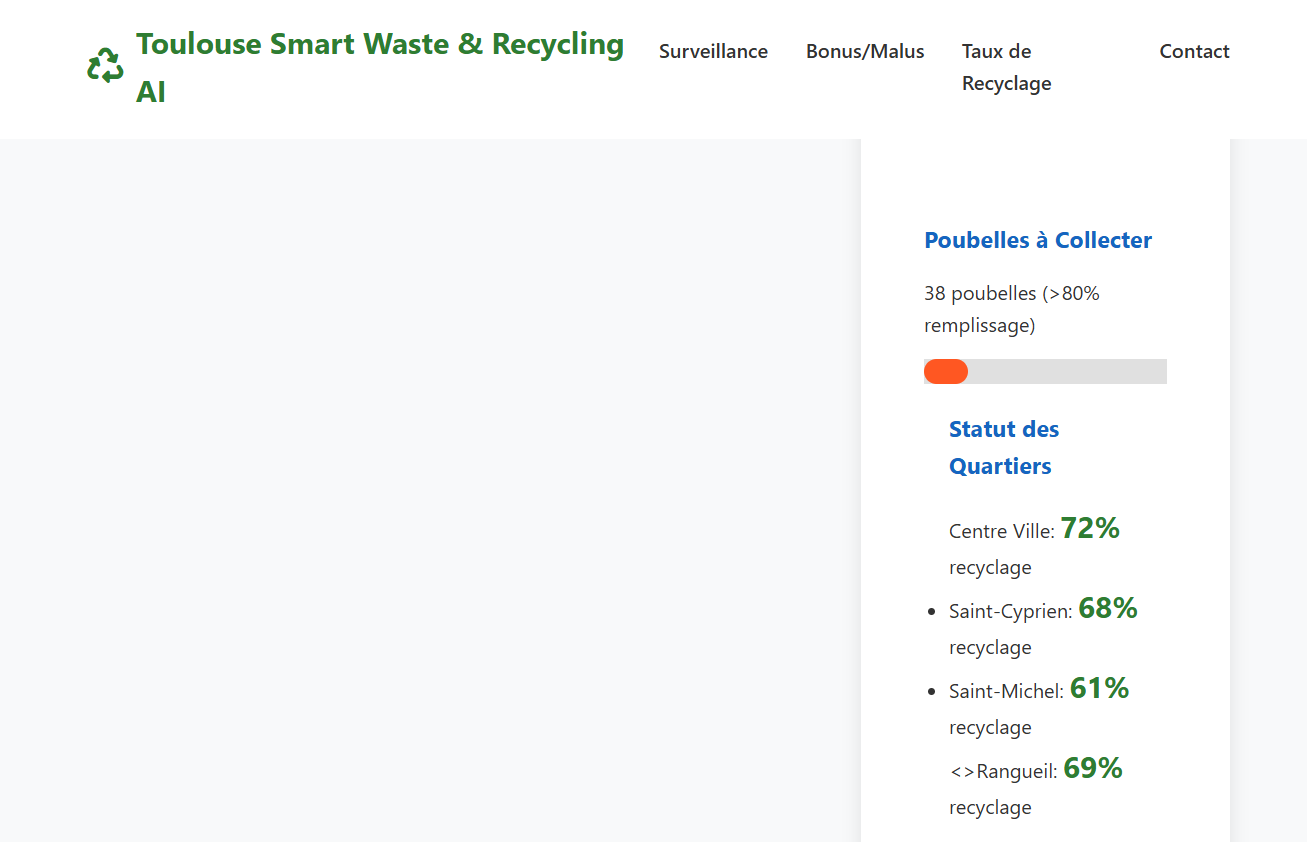
Task: Click the 72% recycling figure
Action: pyautogui.click(x=1090, y=528)
